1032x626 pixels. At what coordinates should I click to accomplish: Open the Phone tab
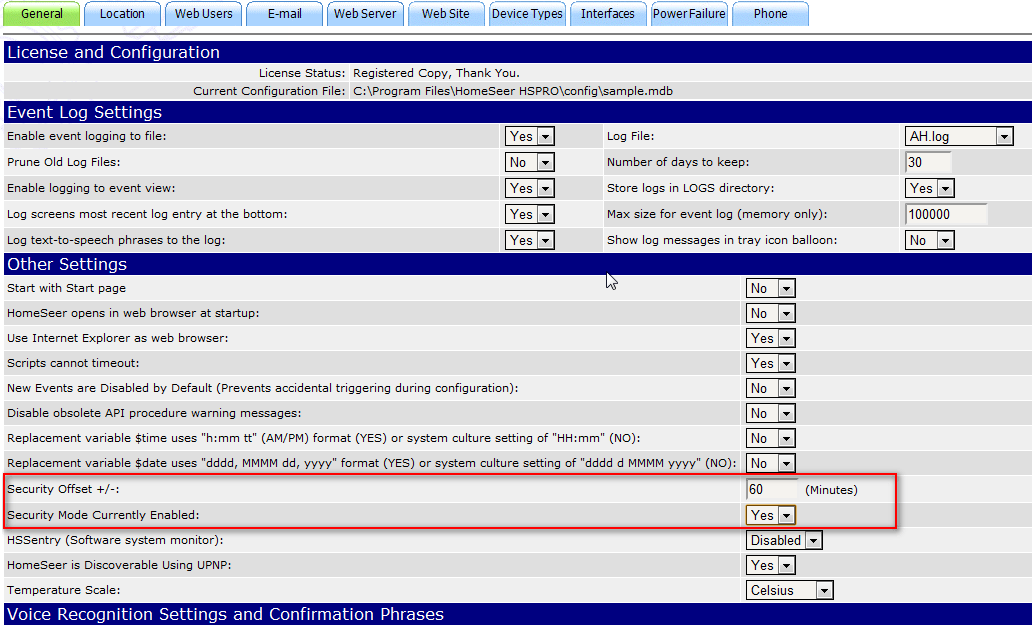(x=770, y=14)
